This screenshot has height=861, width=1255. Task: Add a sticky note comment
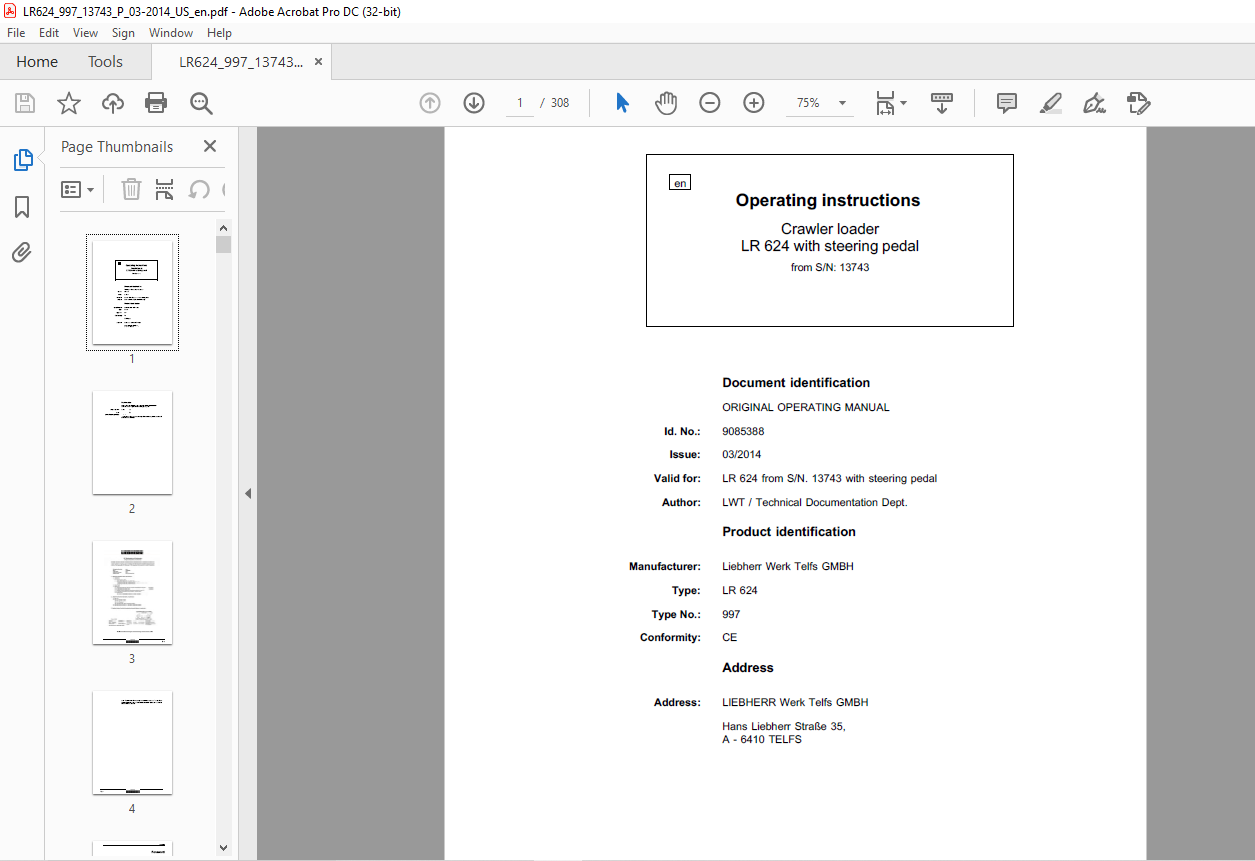click(1007, 103)
